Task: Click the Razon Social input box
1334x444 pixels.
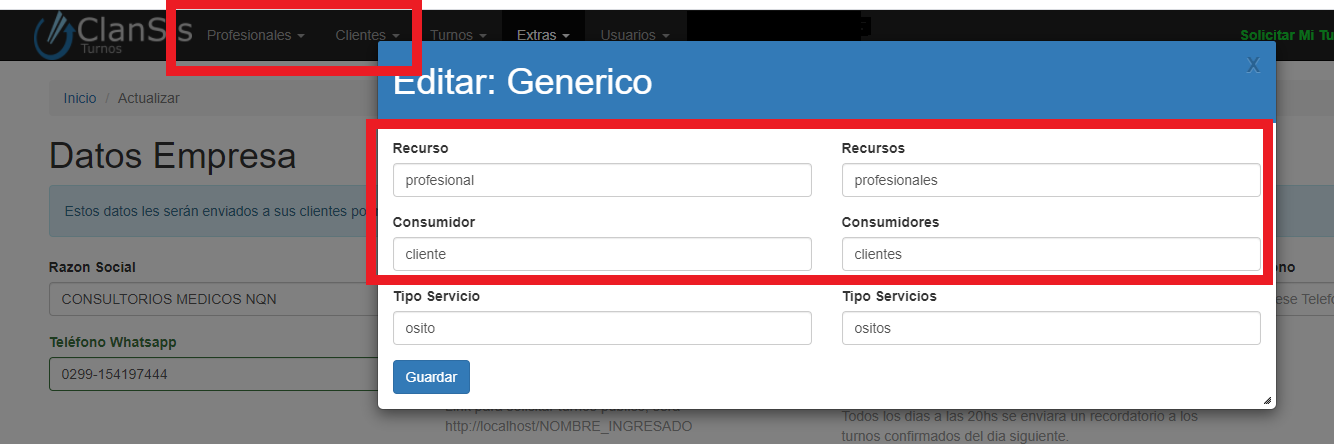Action: [x=212, y=299]
